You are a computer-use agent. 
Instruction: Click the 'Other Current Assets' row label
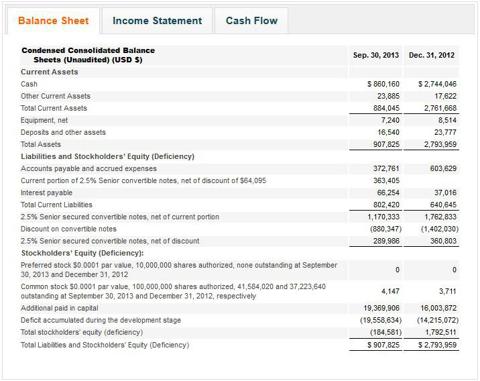click(55, 96)
